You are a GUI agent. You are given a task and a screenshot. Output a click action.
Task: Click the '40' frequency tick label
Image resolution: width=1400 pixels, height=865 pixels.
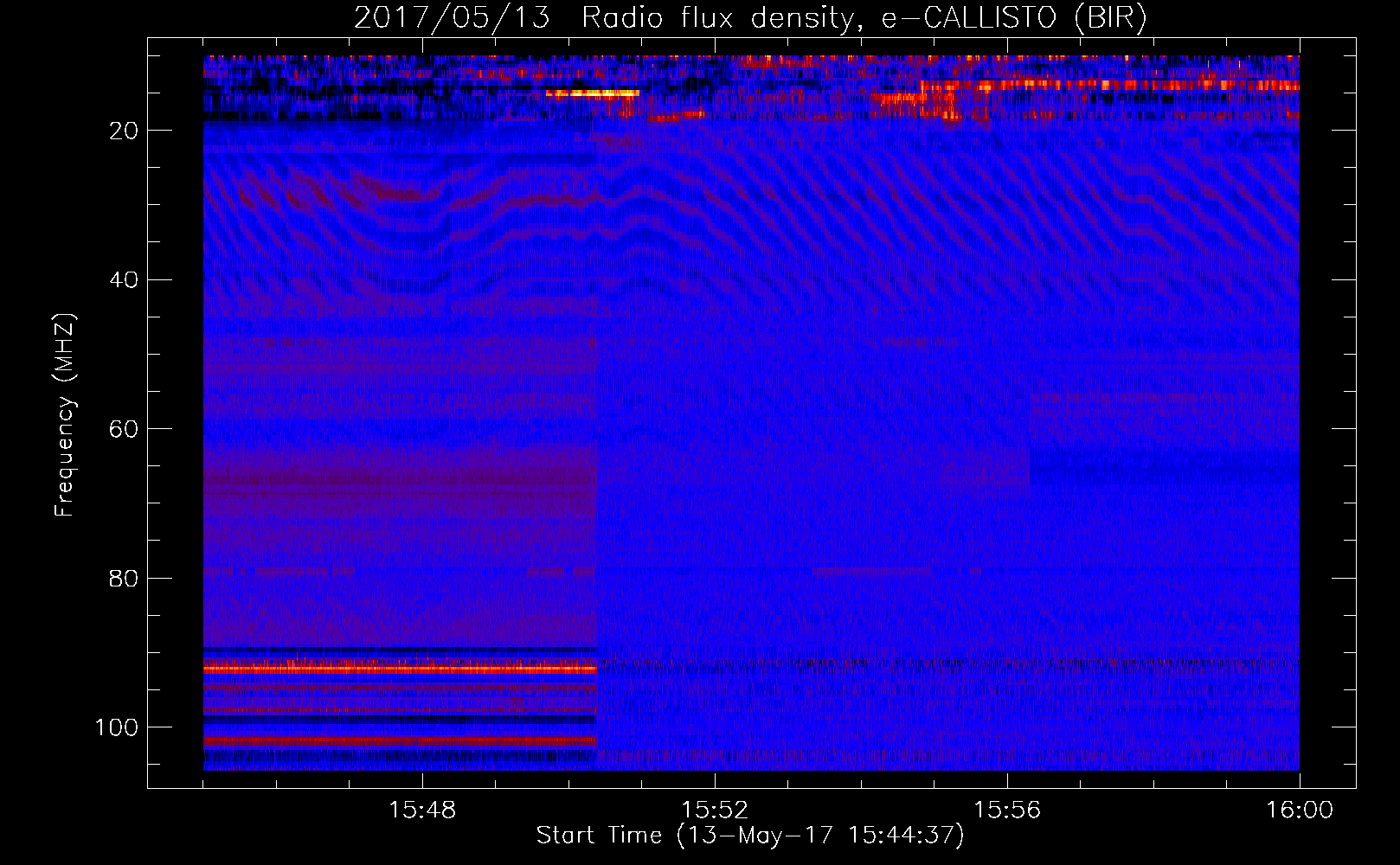125,280
